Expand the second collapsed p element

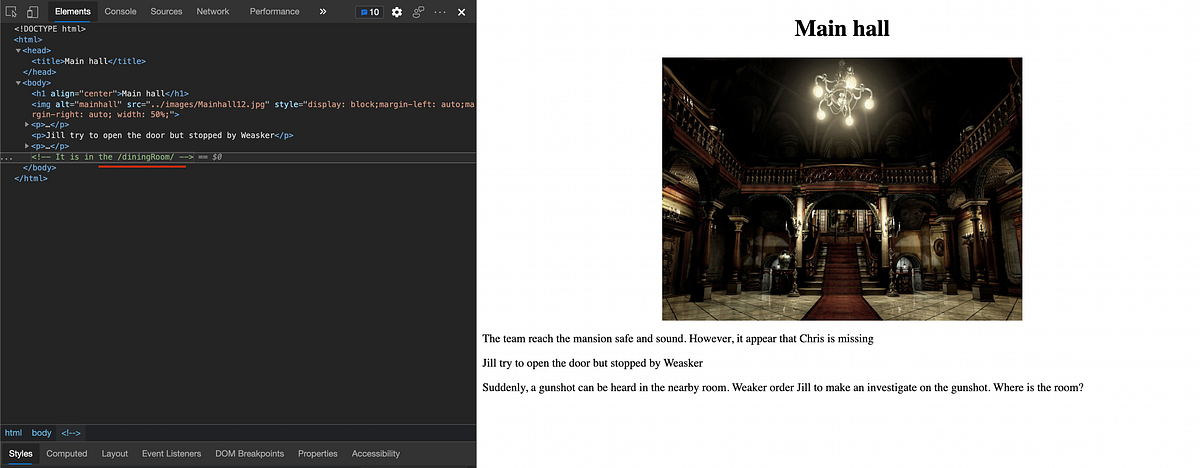pyautogui.click(x=27, y=146)
